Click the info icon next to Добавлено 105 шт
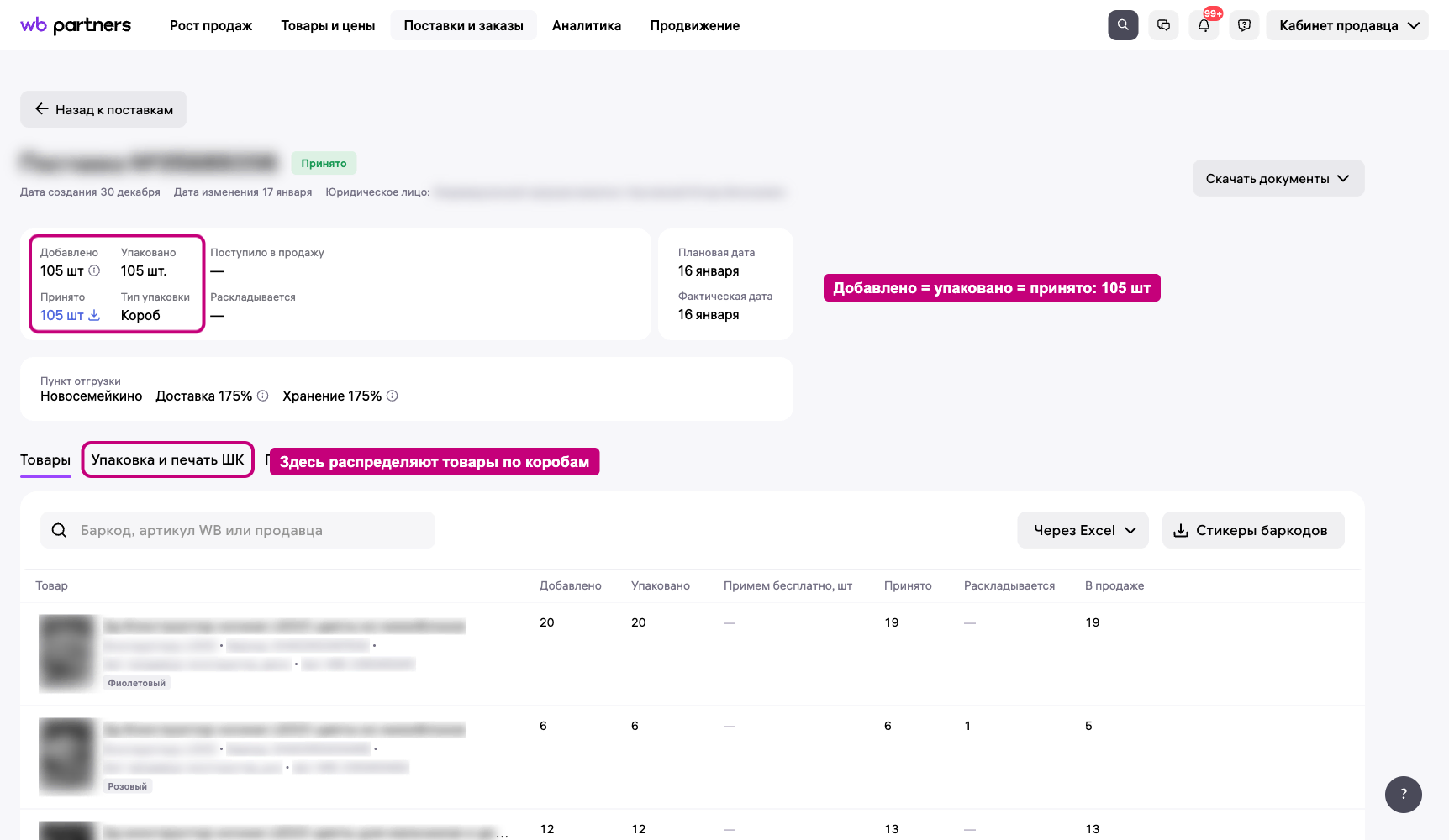Image resolution: width=1449 pixels, height=840 pixels. pyautogui.click(x=94, y=270)
